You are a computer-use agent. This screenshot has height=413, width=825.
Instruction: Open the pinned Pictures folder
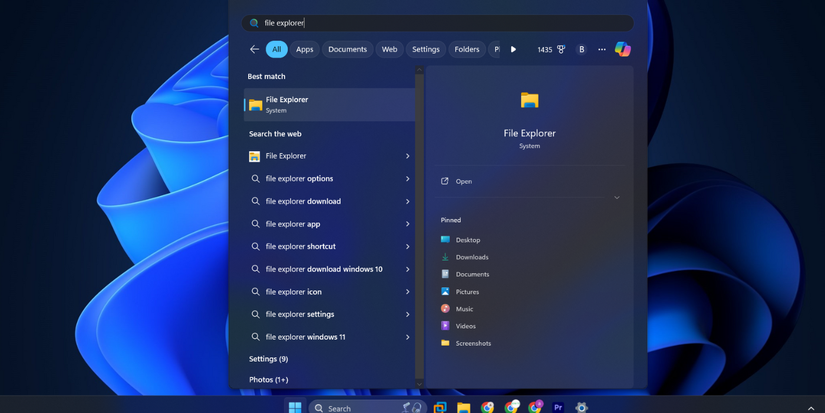click(x=460, y=291)
